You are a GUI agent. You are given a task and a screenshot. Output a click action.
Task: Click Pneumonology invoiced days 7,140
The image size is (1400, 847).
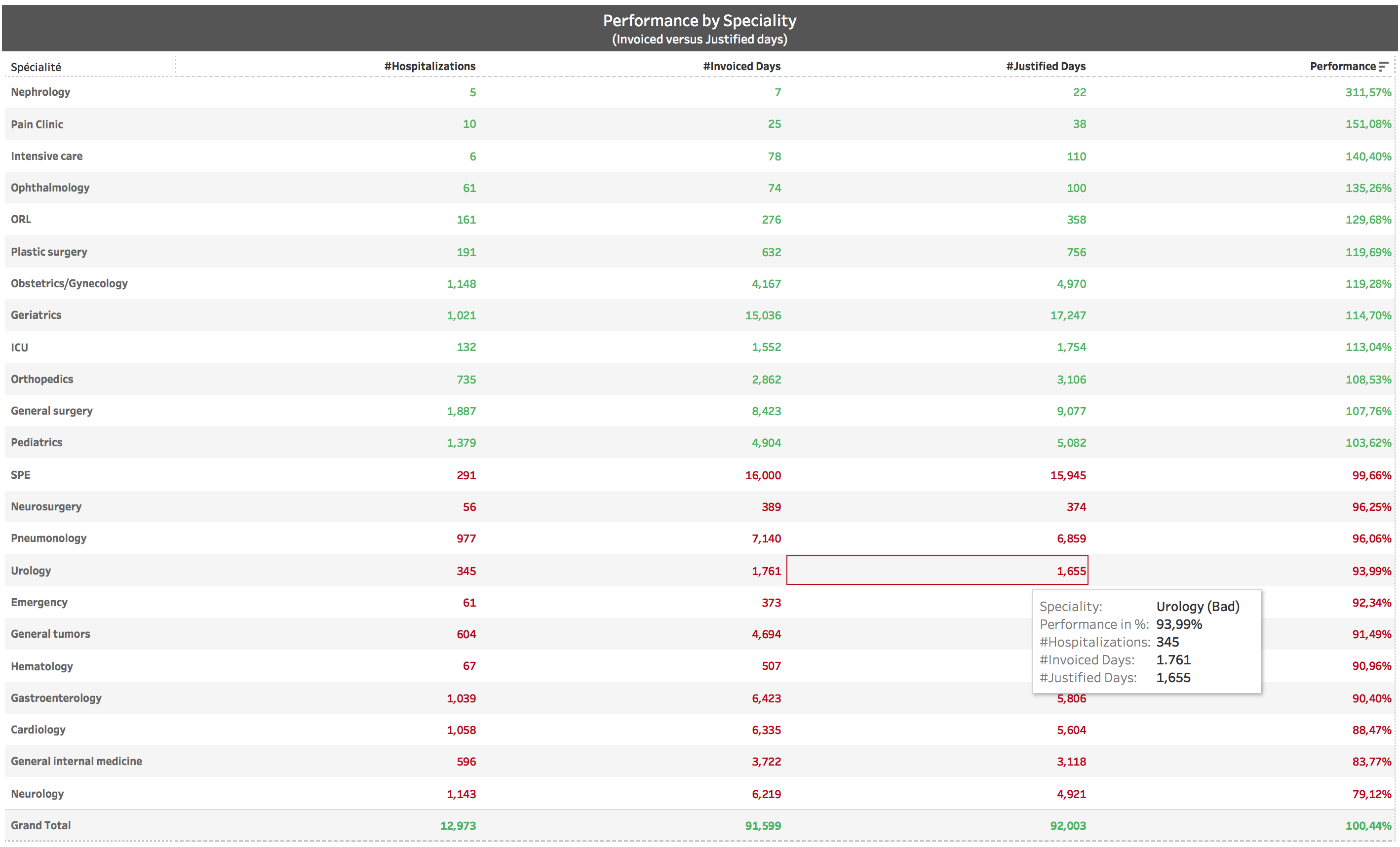click(767, 539)
